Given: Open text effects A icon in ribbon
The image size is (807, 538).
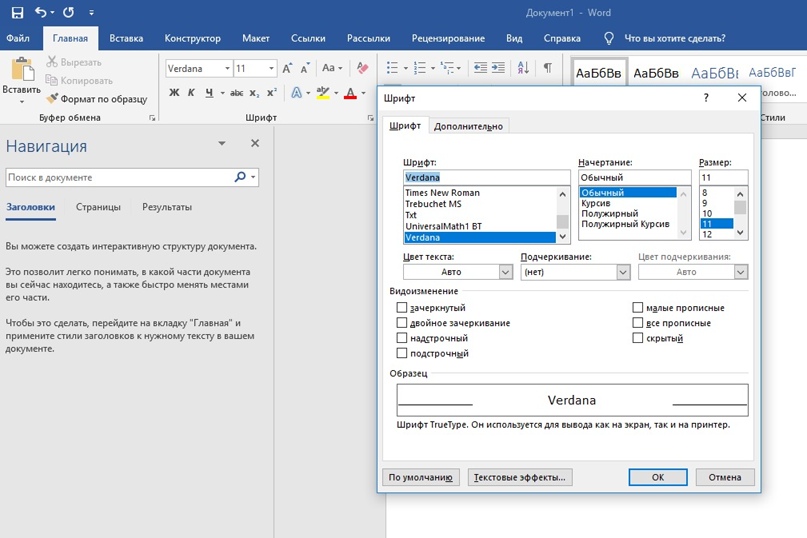Looking at the screenshot, I should [296, 93].
